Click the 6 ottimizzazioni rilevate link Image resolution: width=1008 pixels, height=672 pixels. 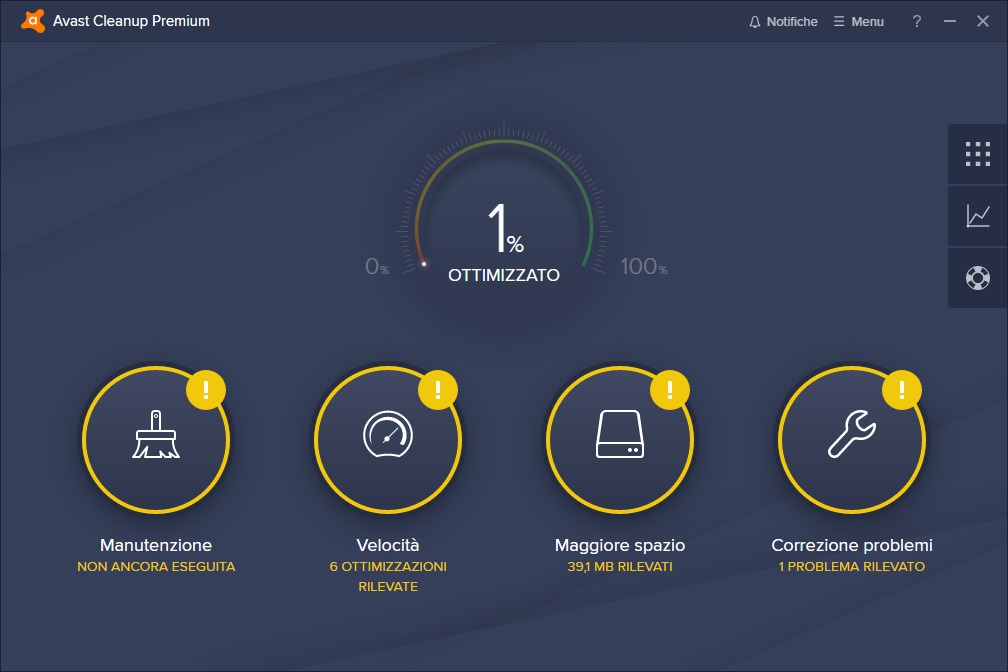pyautogui.click(x=388, y=576)
